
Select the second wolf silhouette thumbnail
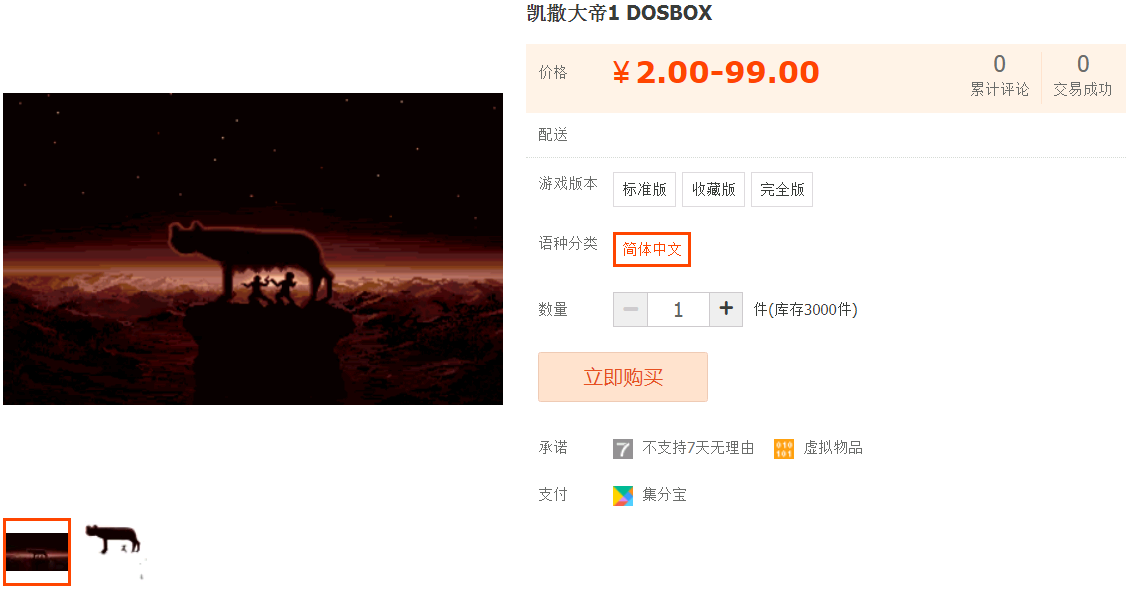tap(113, 552)
